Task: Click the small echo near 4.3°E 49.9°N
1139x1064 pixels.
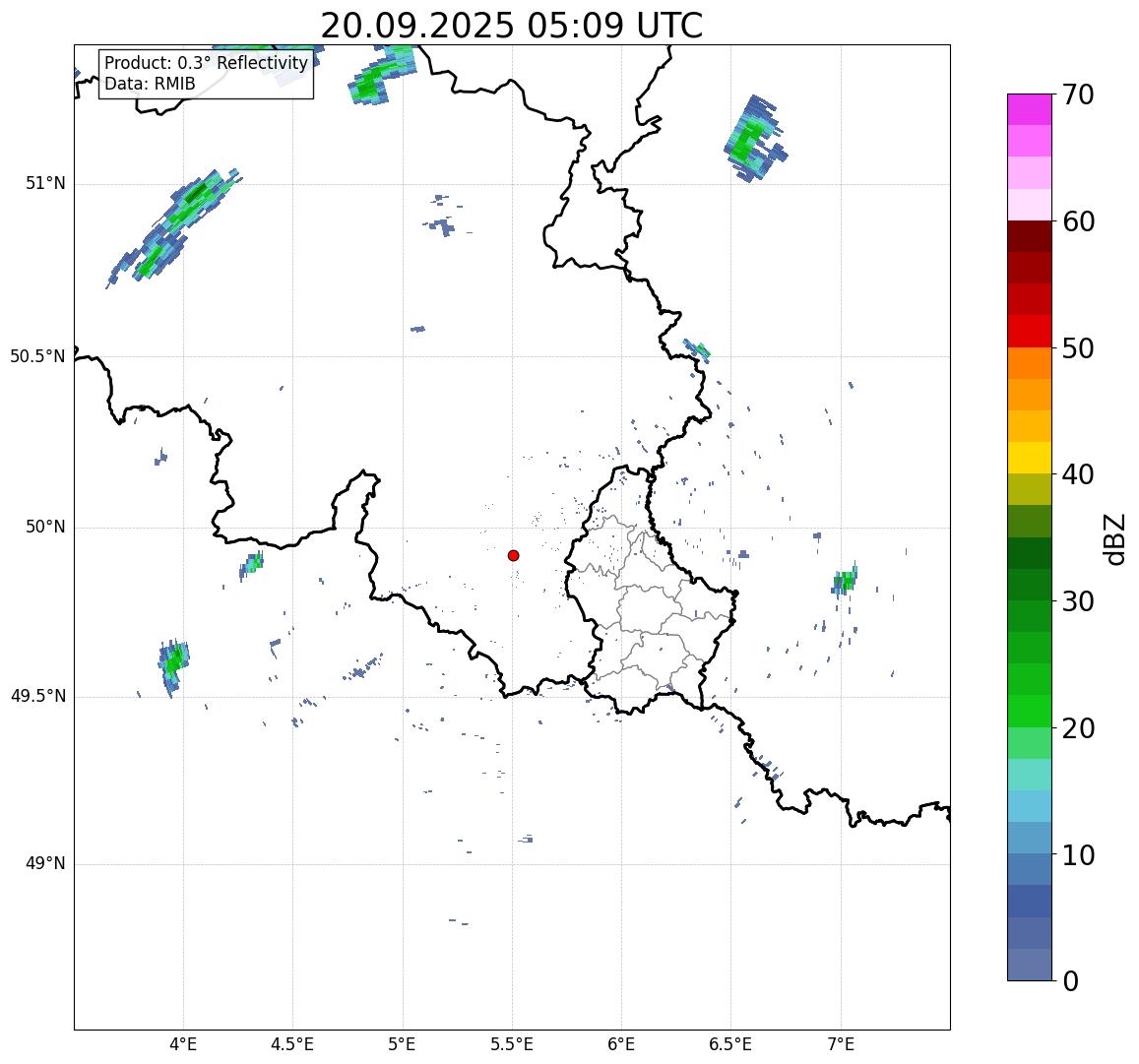Action: coord(252,564)
